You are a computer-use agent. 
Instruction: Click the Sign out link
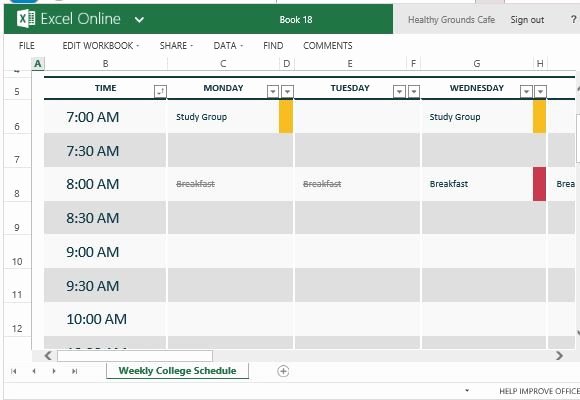527,20
